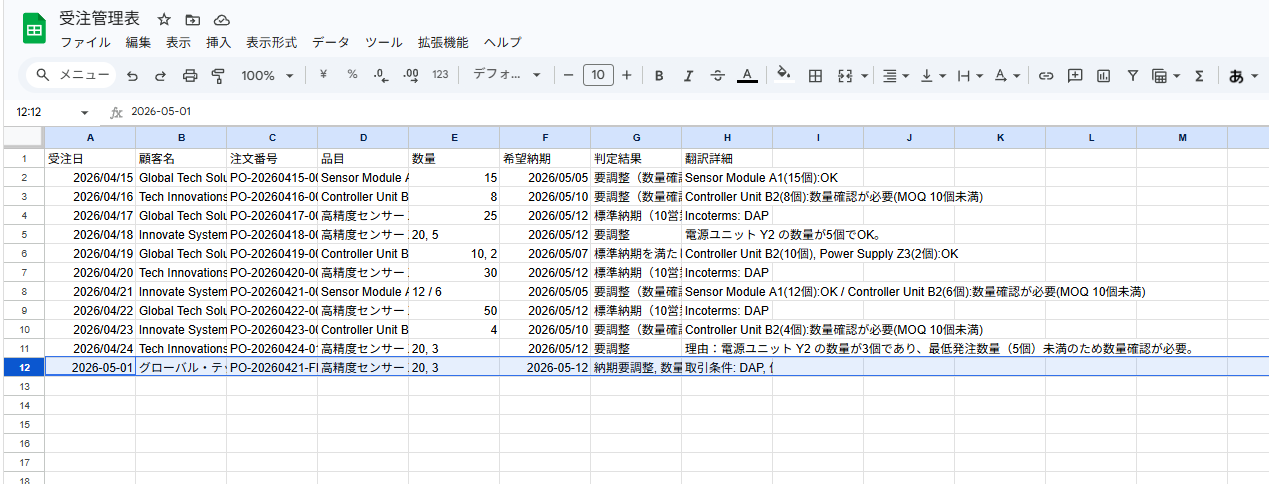Open the Google Sheets home logo
The width and height of the screenshot is (1269, 484).
(33, 29)
